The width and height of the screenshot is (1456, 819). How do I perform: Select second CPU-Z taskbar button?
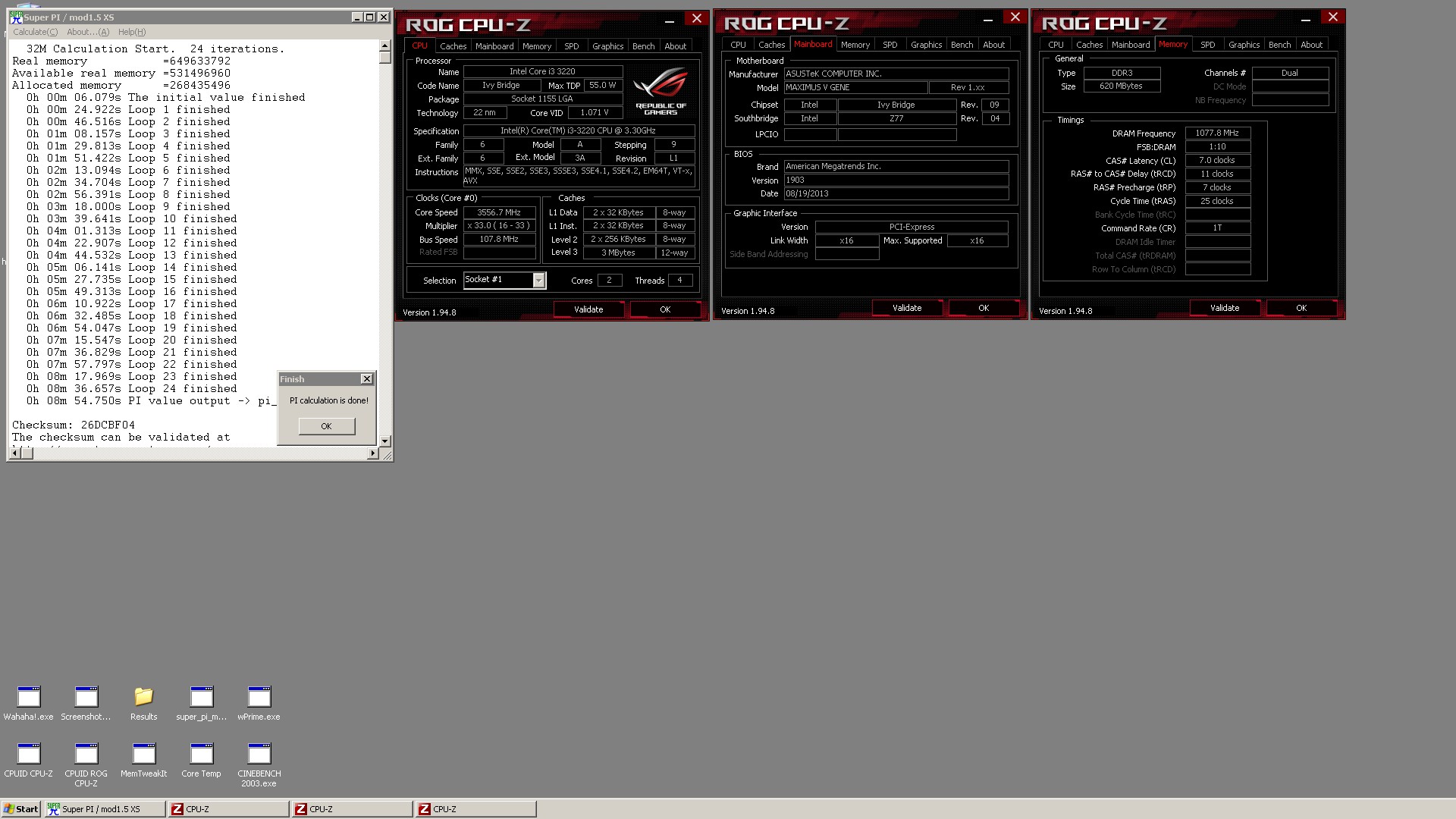(353, 809)
